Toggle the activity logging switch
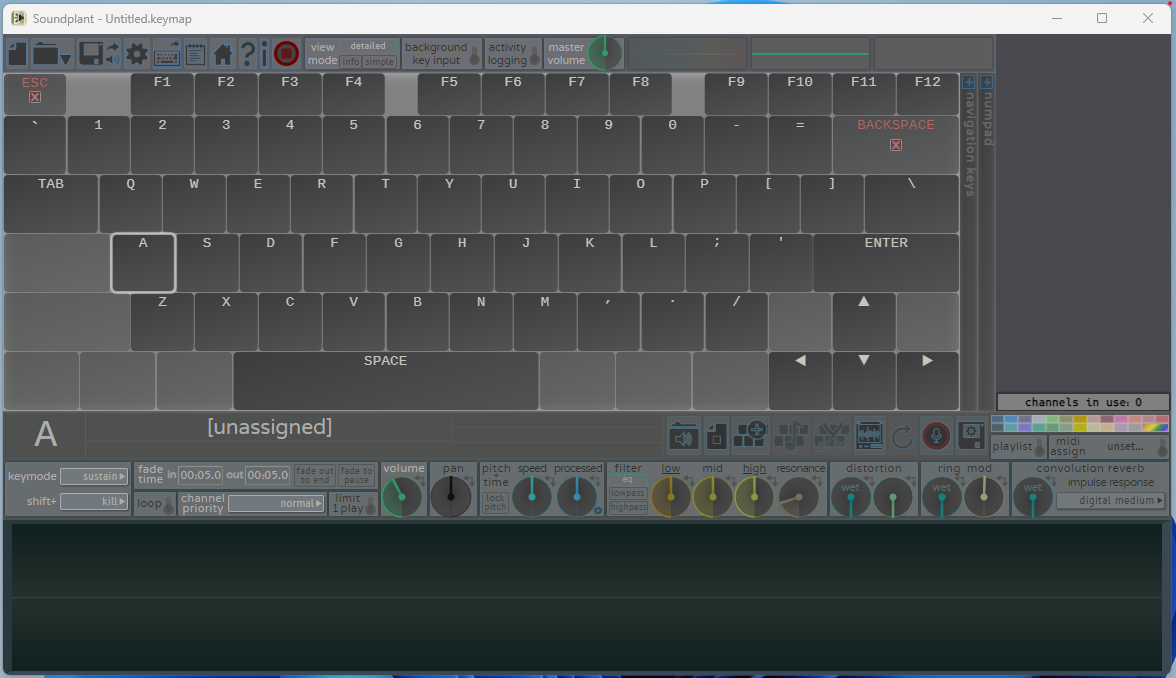 point(534,56)
